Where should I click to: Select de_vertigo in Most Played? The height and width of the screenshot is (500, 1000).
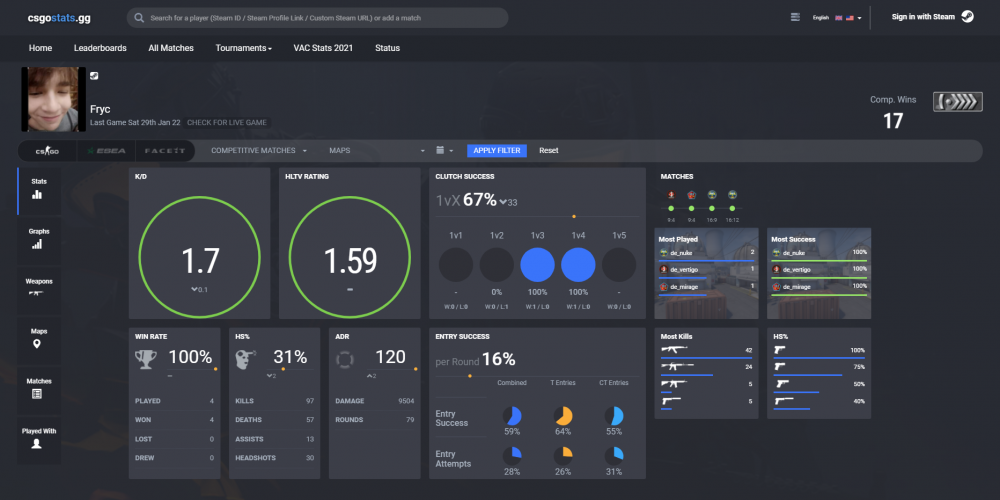point(706,270)
